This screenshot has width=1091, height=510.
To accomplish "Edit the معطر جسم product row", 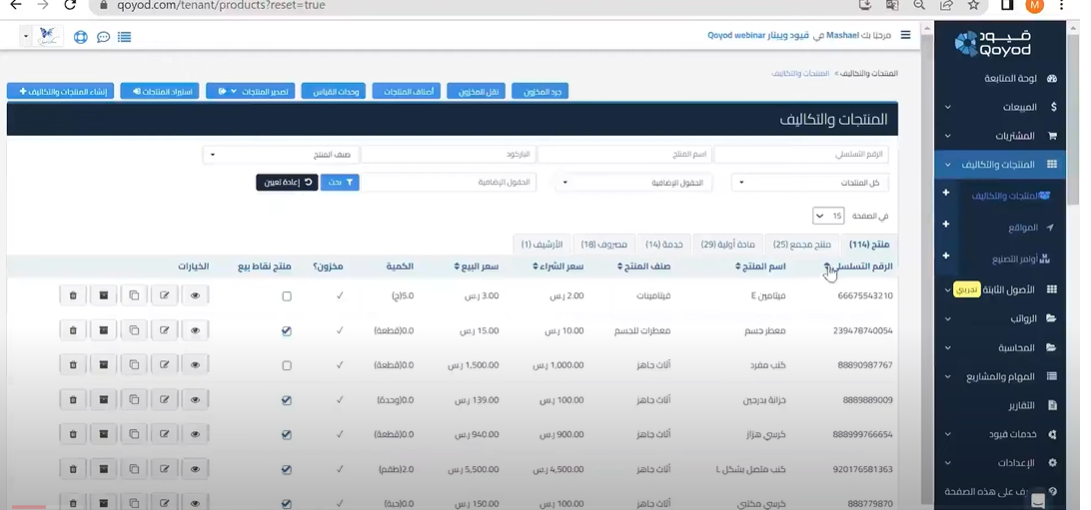I will (x=164, y=330).
